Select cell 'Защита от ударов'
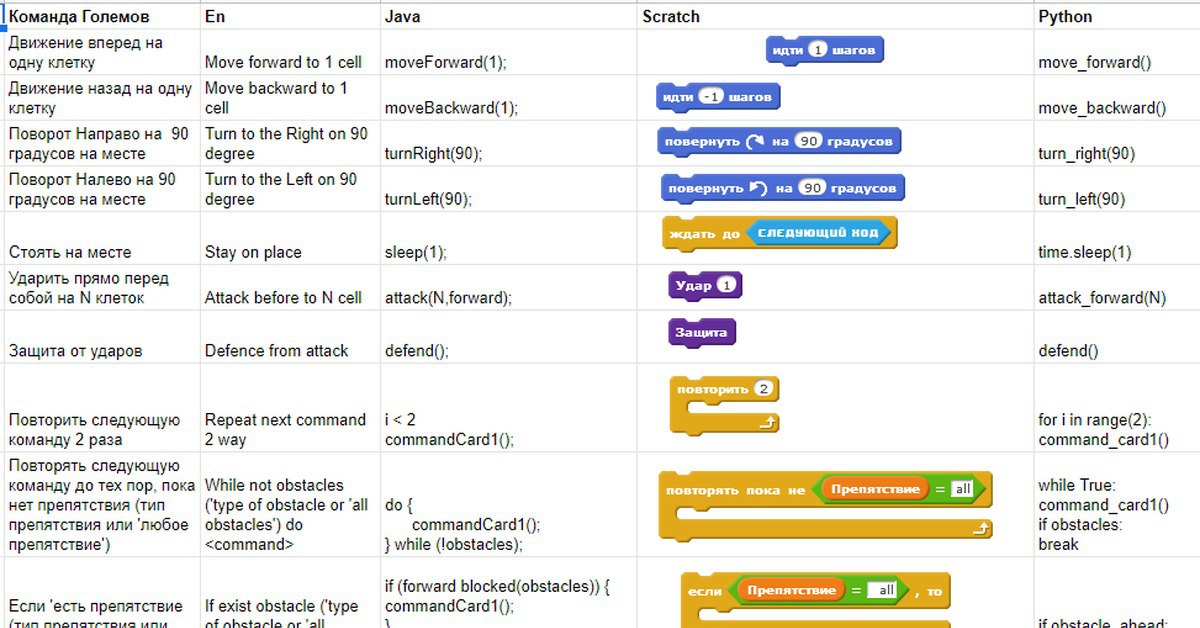The height and width of the screenshot is (628, 1200). 101,337
